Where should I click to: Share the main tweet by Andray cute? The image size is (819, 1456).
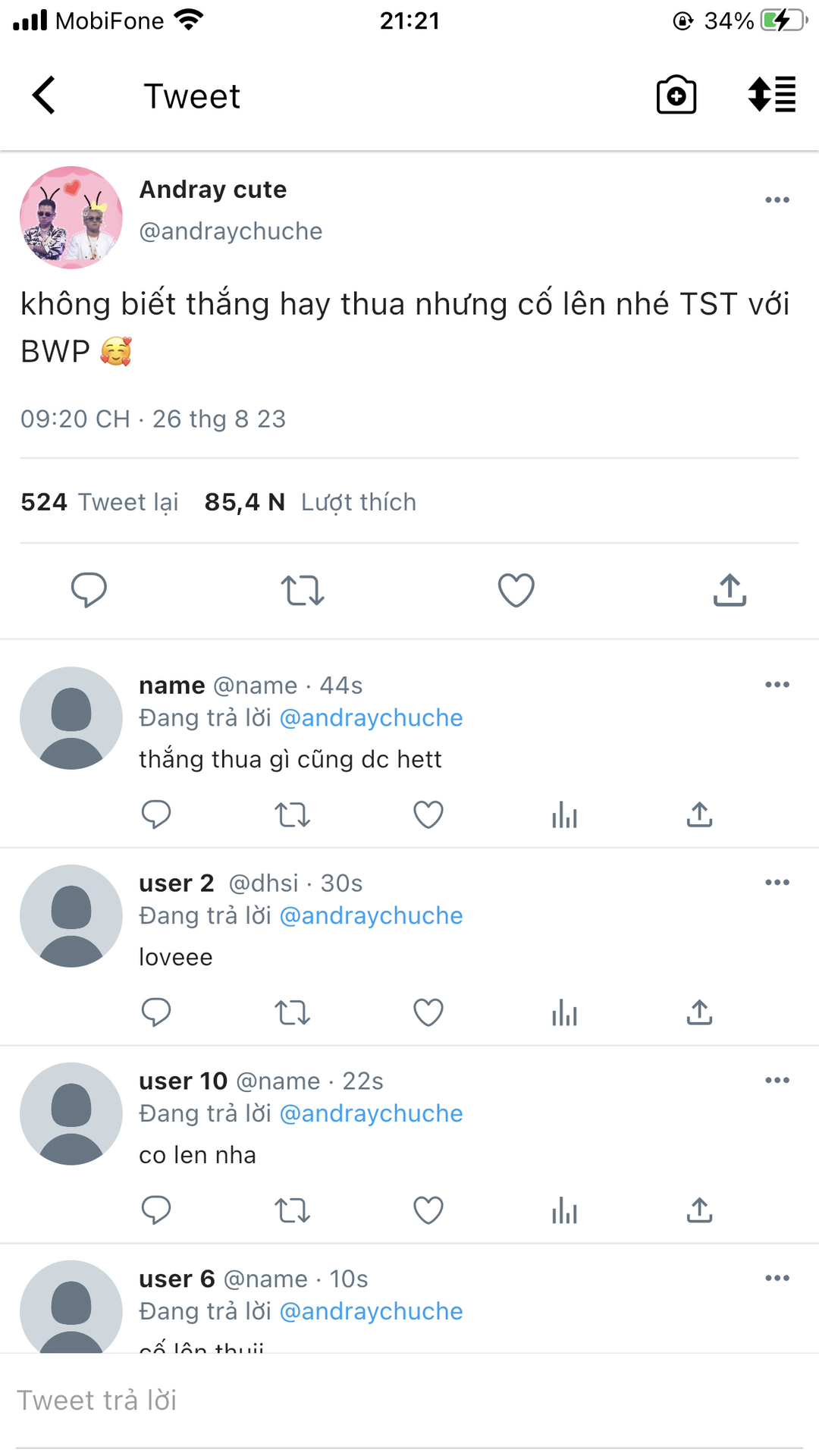730,590
